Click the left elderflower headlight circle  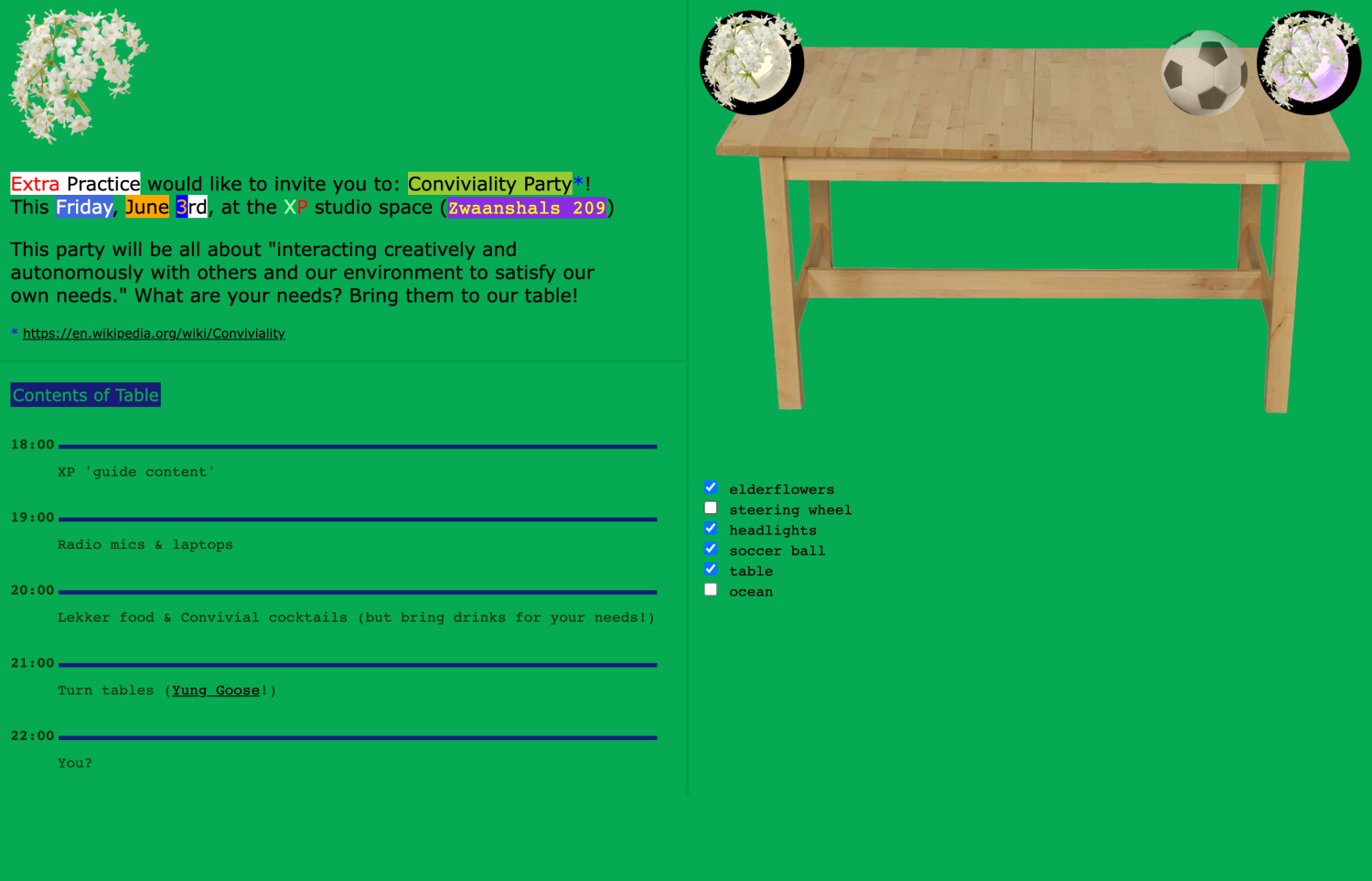click(752, 63)
